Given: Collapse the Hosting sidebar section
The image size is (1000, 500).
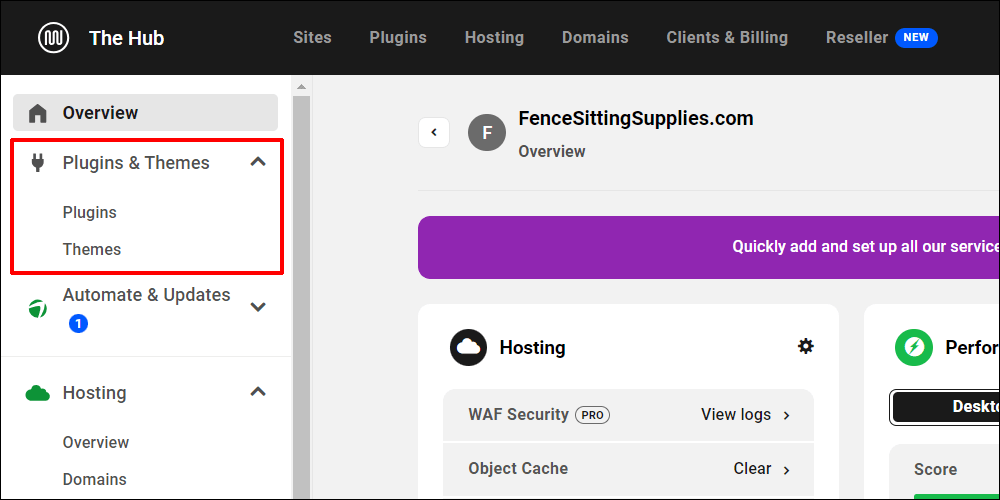Looking at the screenshot, I should coord(258,392).
